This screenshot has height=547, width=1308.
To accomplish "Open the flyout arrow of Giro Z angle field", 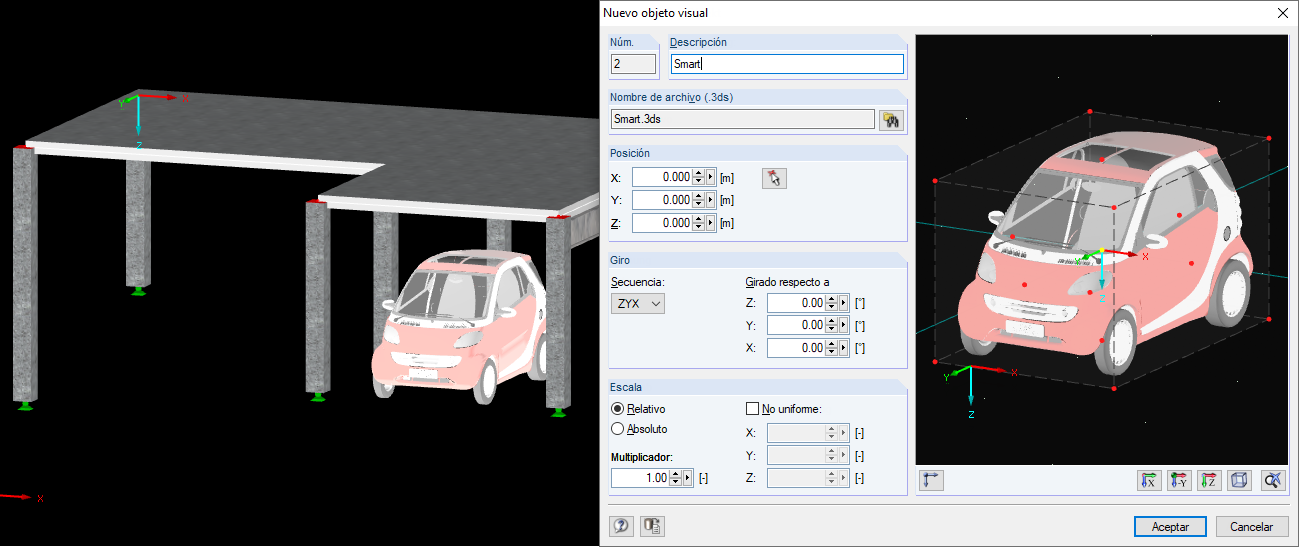I will (845, 303).
